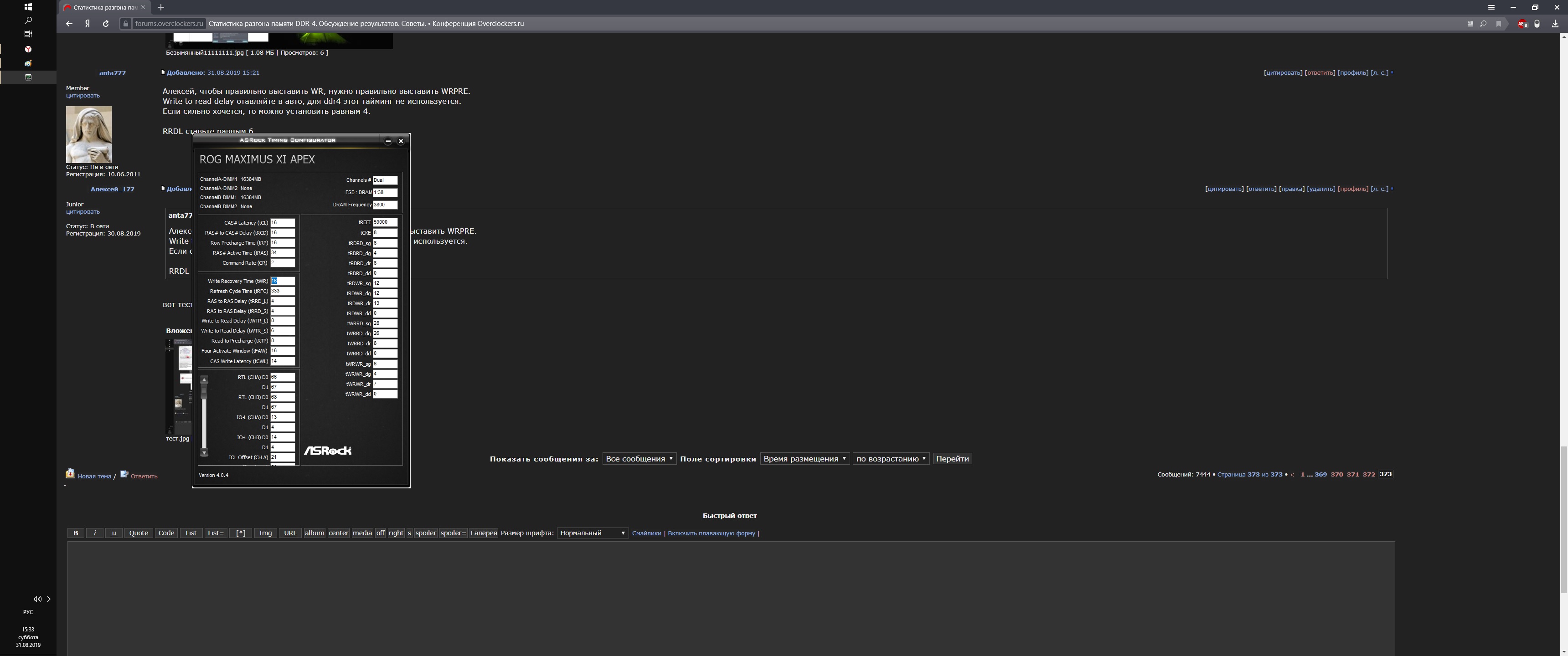The image size is (1568, 656).
Task: Click the Yandex home 'Я' icon
Action: coord(88,24)
